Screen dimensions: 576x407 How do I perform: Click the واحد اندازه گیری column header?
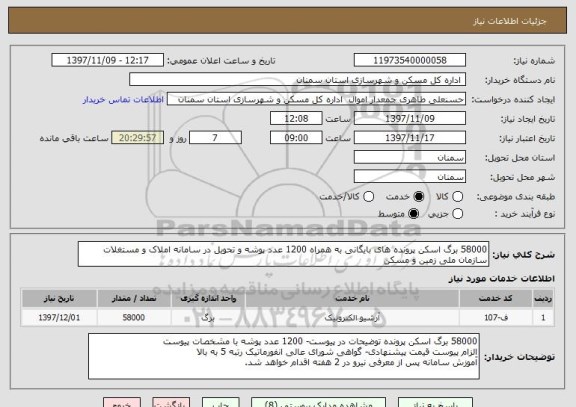[208, 298]
